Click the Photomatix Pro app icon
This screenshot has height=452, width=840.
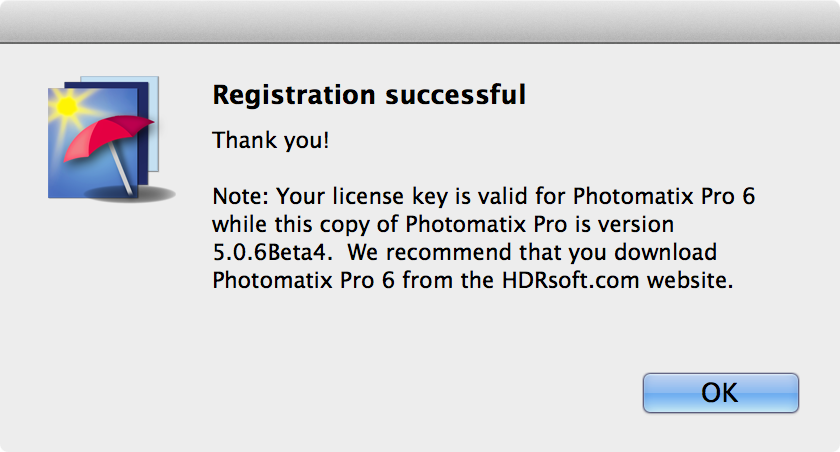tap(111, 139)
